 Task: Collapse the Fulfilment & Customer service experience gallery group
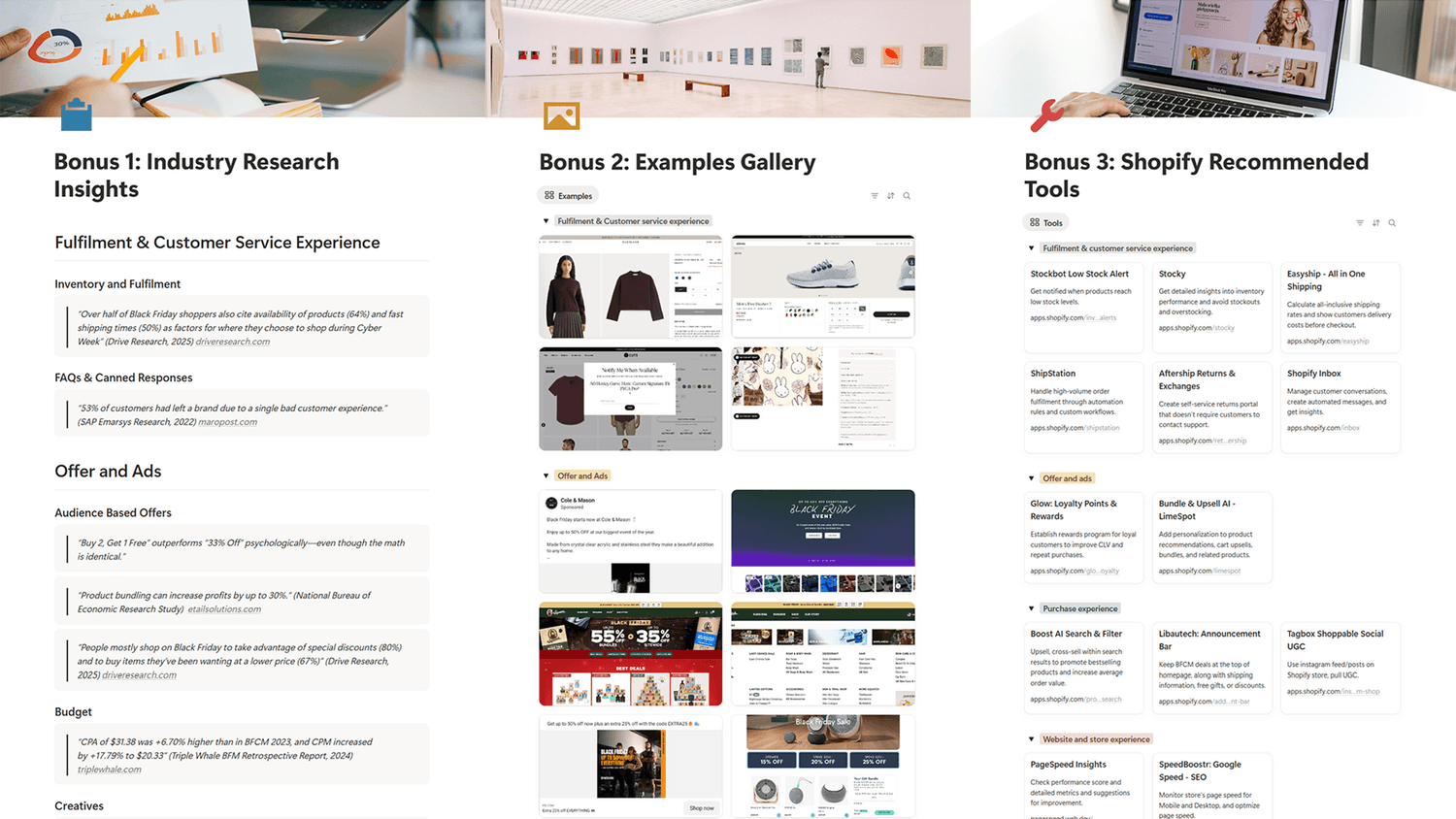coord(546,221)
